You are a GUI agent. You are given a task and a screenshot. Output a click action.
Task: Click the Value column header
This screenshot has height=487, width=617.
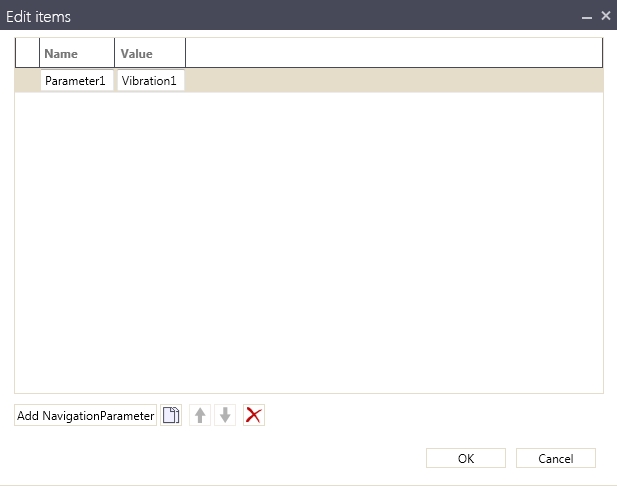click(x=150, y=54)
